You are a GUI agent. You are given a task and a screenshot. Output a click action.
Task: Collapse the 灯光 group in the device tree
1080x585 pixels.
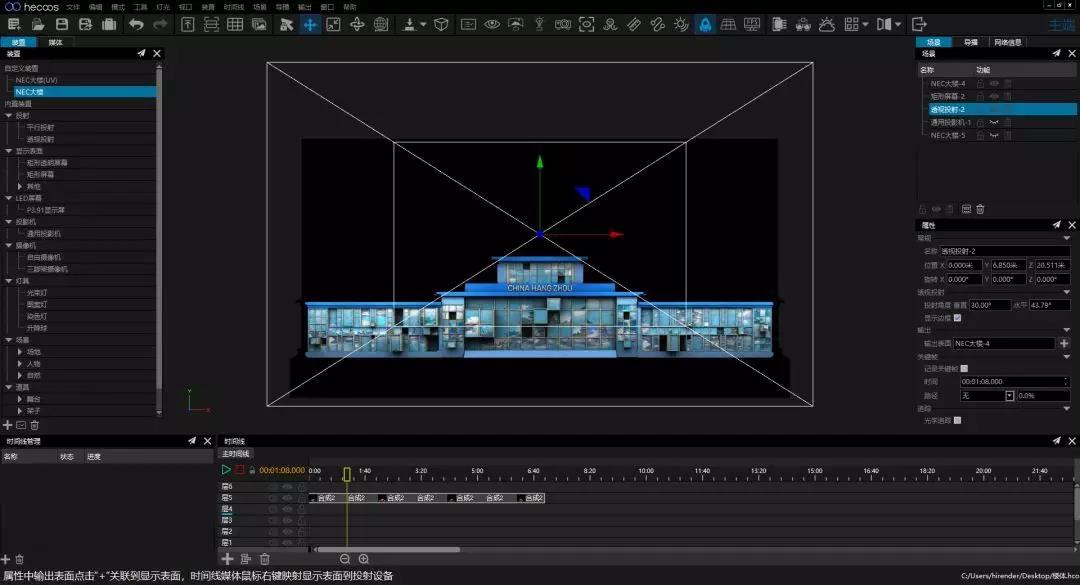tap(8, 281)
